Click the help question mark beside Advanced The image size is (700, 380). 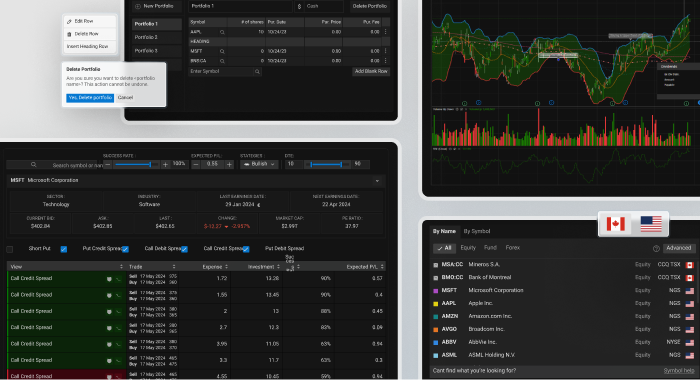[x=656, y=248]
